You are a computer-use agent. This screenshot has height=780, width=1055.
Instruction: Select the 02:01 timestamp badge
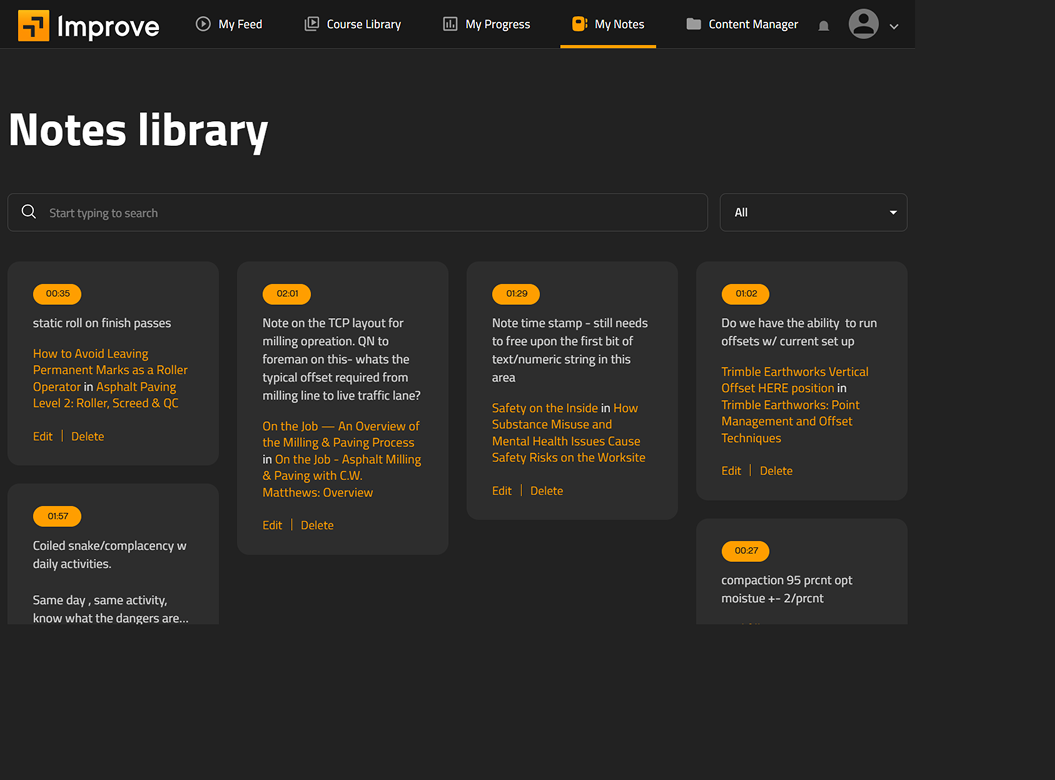click(287, 294)
